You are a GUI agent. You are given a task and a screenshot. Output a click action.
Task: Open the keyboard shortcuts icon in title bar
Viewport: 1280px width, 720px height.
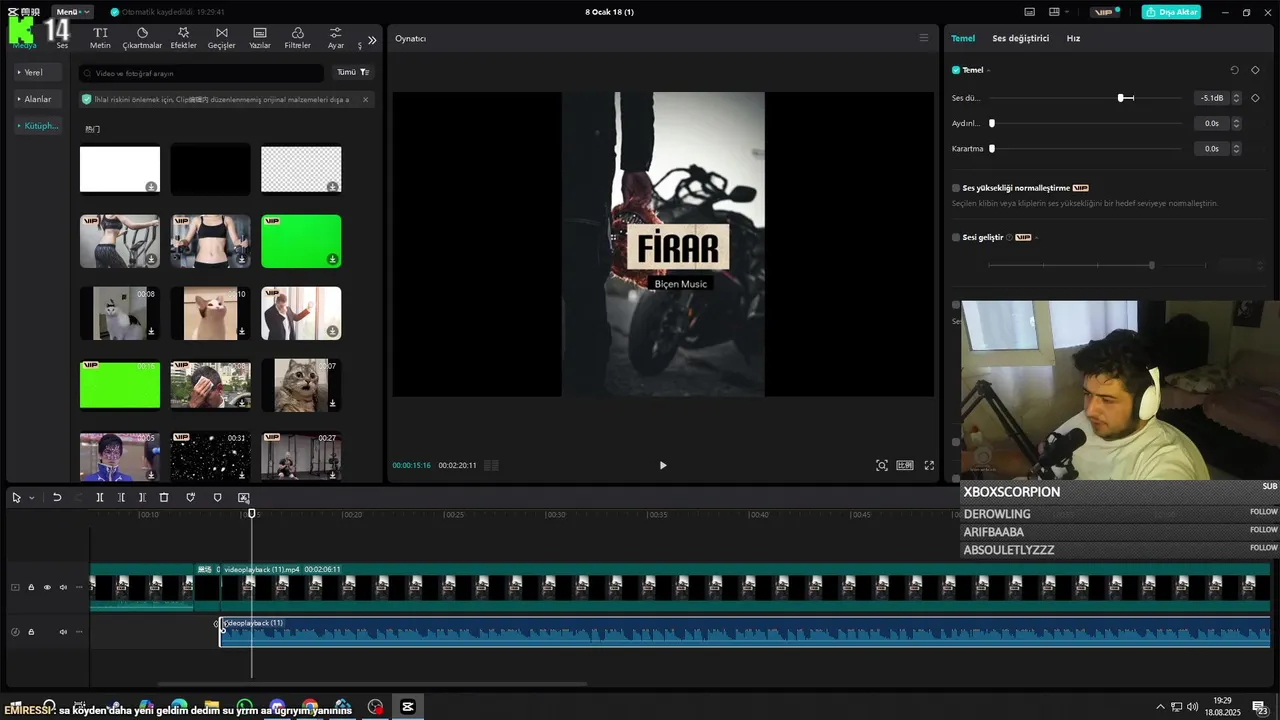[1030, 12]
